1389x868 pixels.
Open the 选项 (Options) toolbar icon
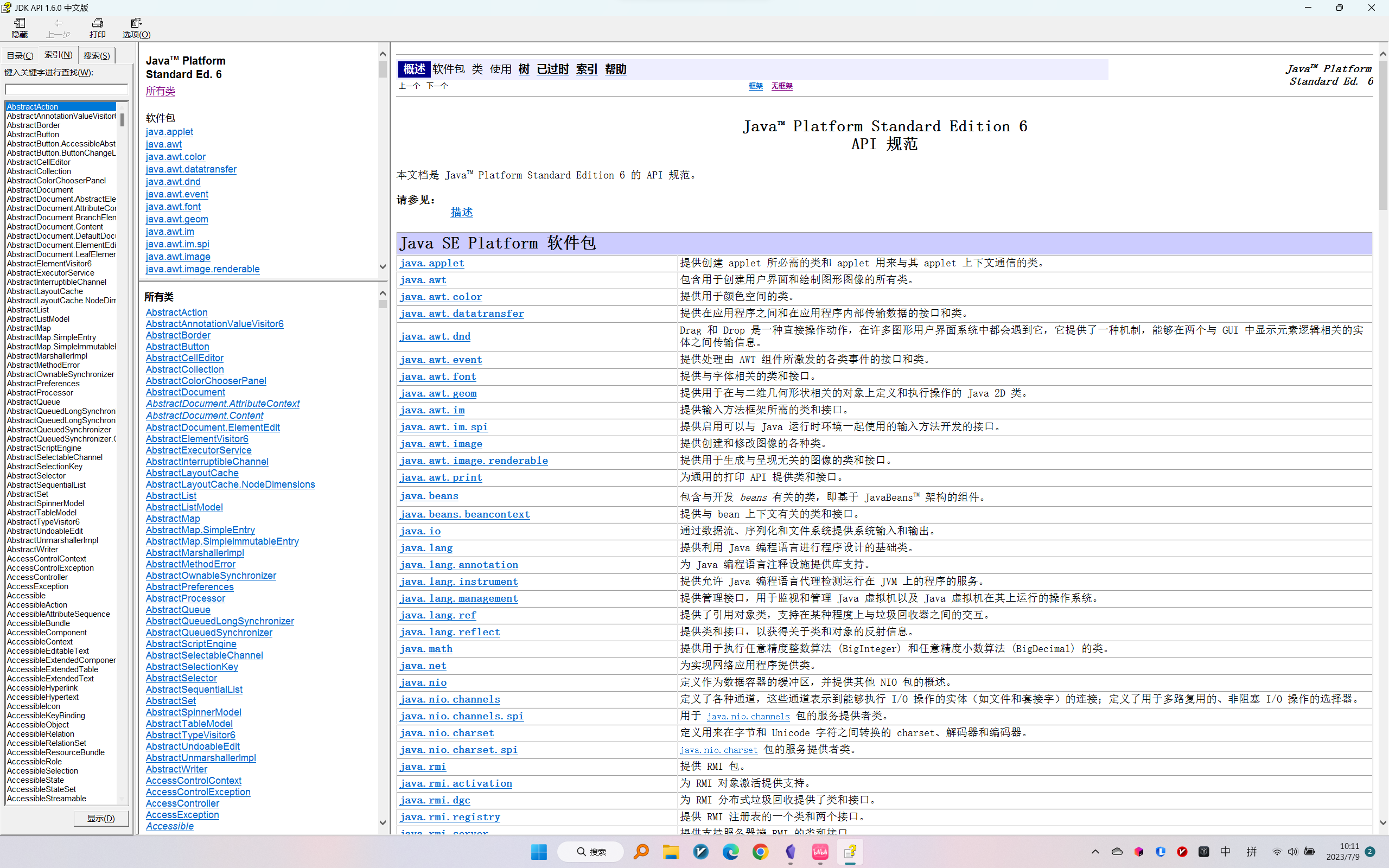136,28
